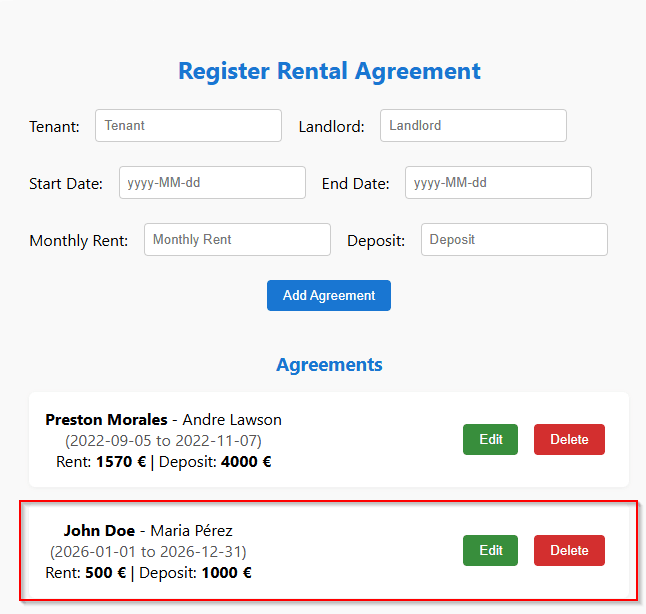Focus the Landlord input field
This screenshot has width=646, height=614.
coord(473,126)
